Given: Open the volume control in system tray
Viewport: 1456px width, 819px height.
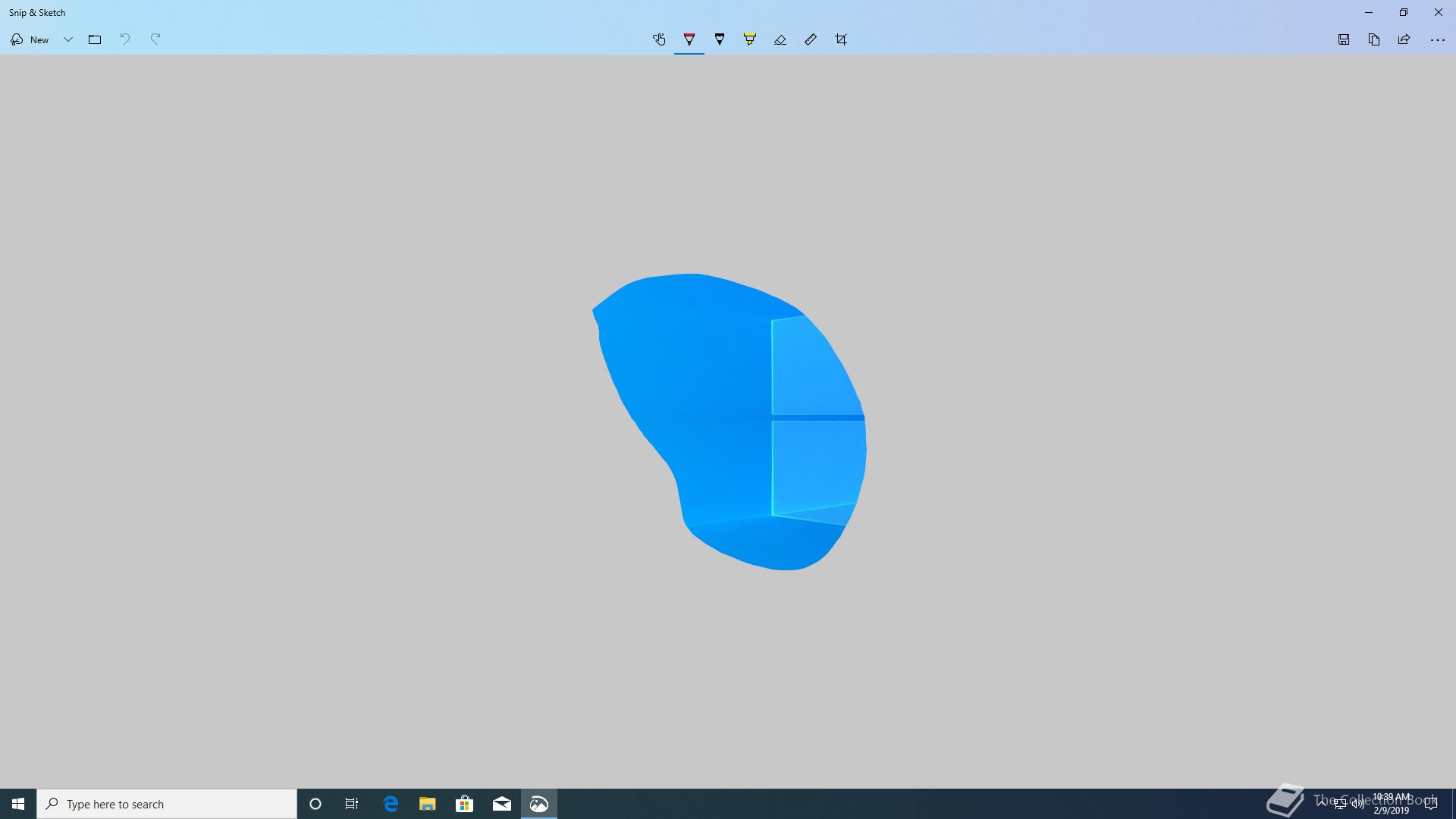Looking at the screenshot, I should 1357,805.
